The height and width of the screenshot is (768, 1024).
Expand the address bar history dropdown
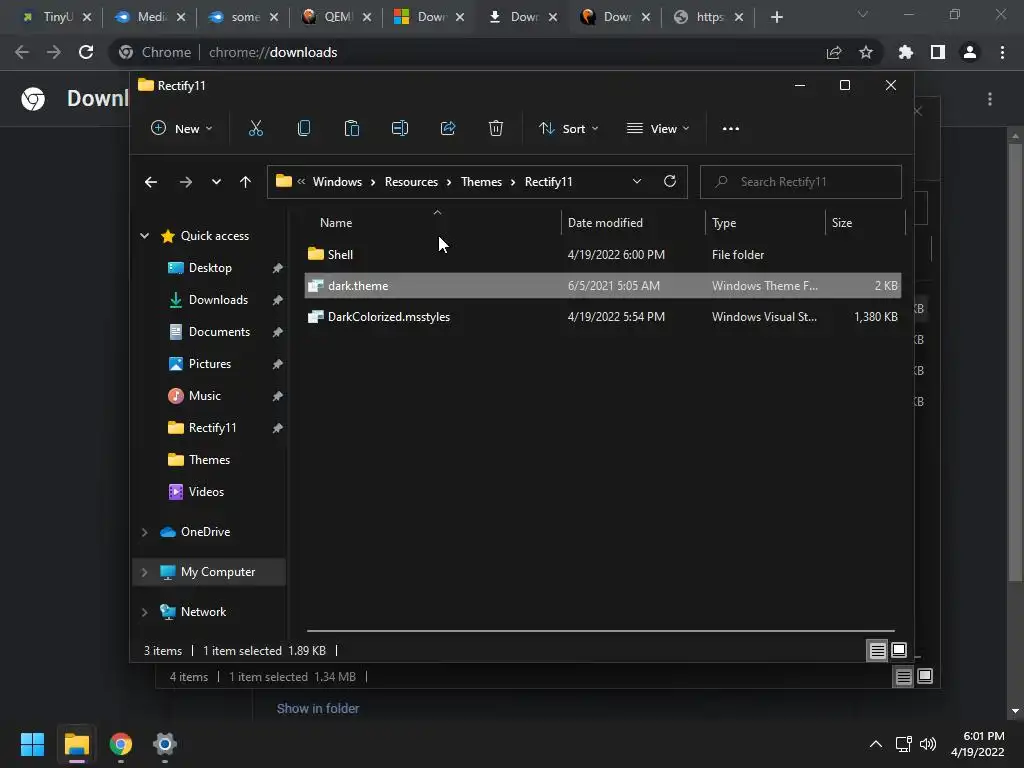tap(637, 182)
